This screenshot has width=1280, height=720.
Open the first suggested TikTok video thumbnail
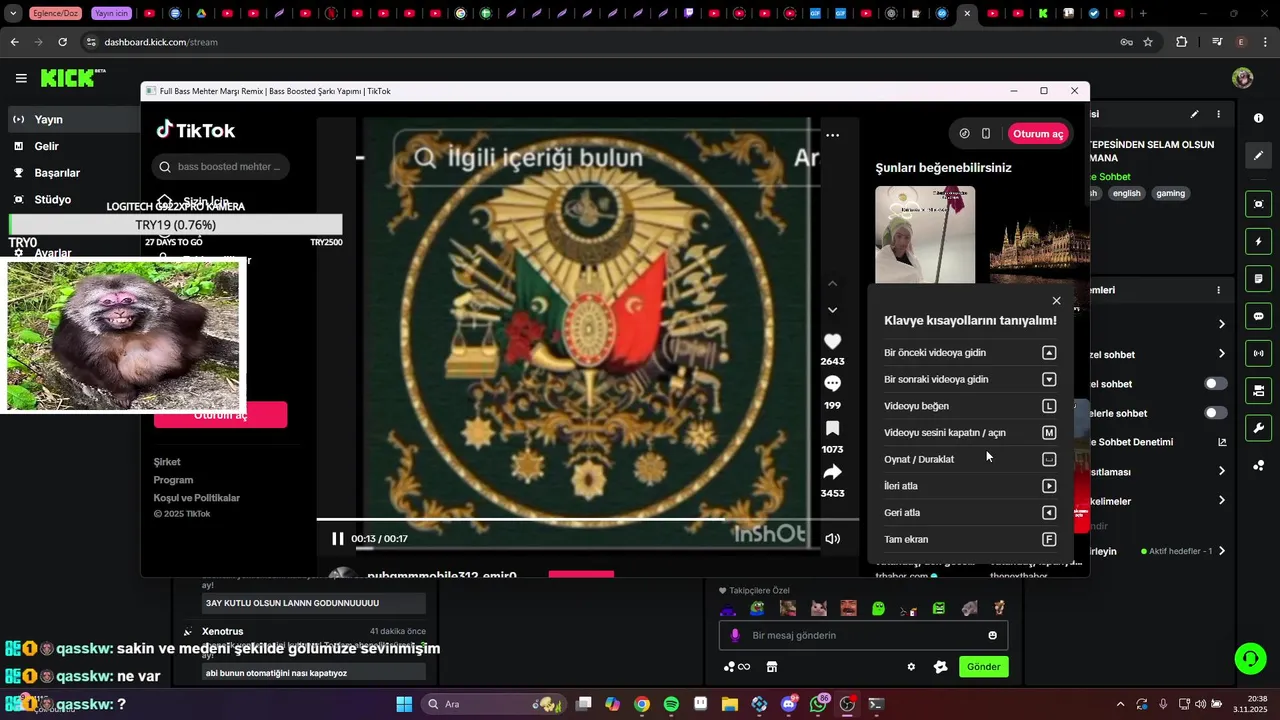(925, 234)
